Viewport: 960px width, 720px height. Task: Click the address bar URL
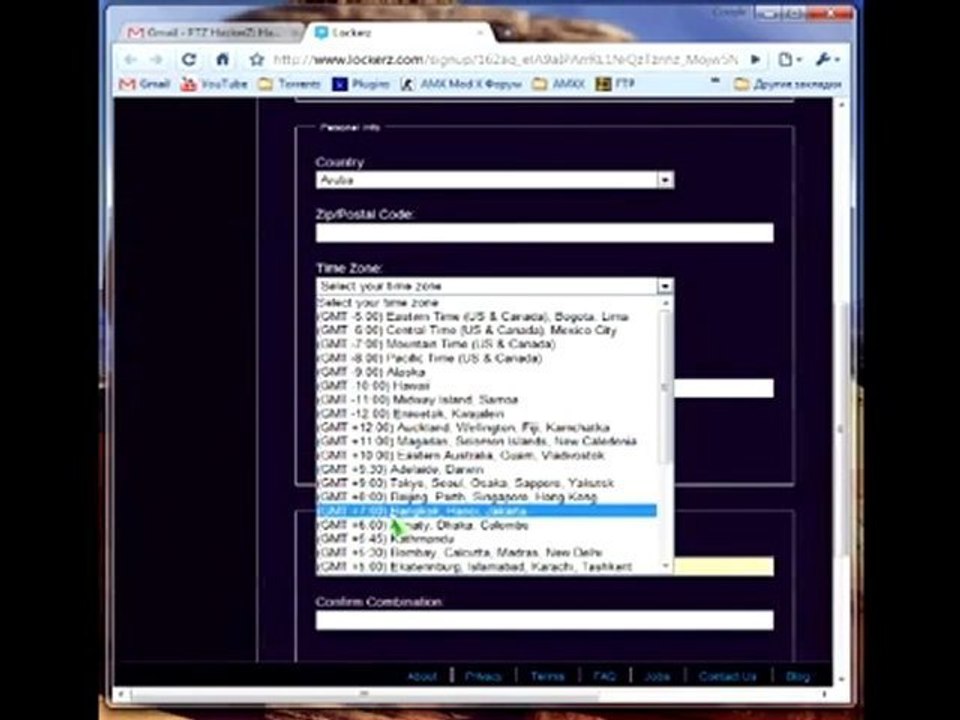point(505,59)
